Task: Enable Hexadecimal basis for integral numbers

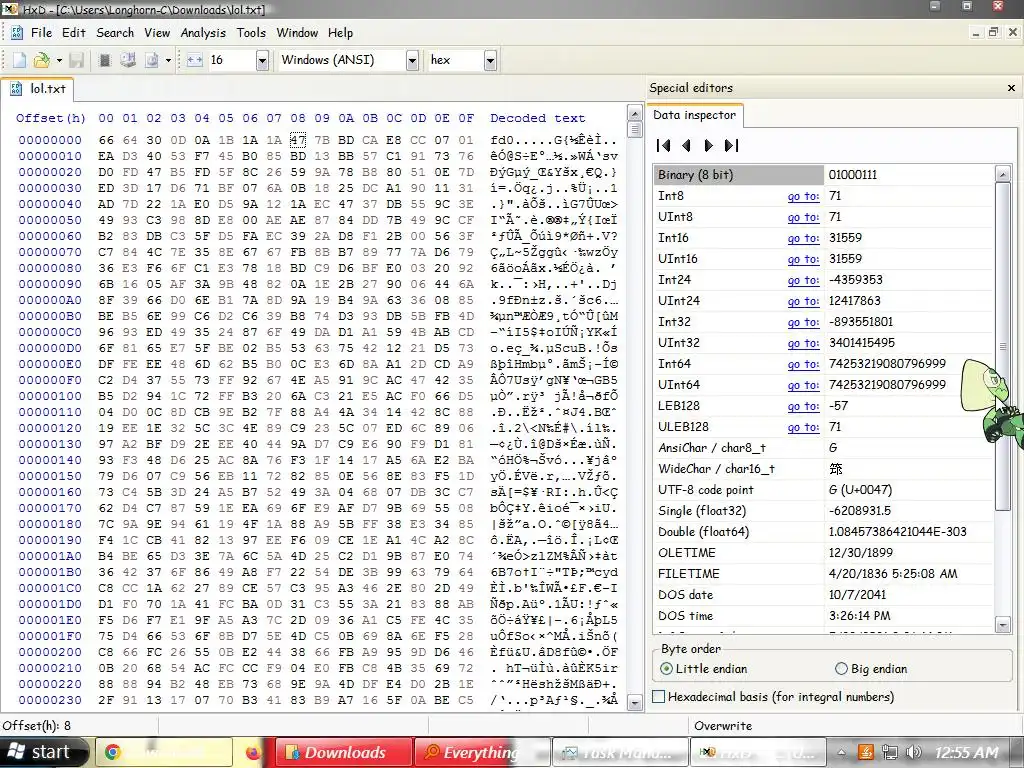Action: tap(773, 697)
